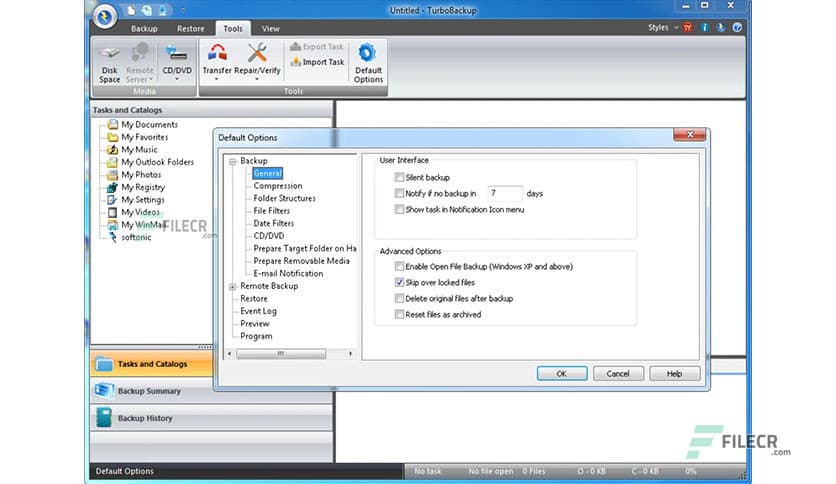Image resolution: width=836 pixels, height=484 pixels.
Task: Select Folder Structures in options tree
Action: coord(284,198)
